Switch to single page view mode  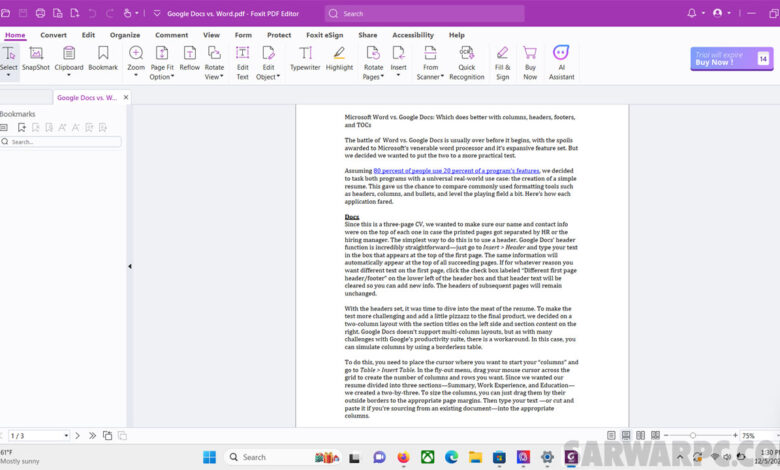[611, 435]
